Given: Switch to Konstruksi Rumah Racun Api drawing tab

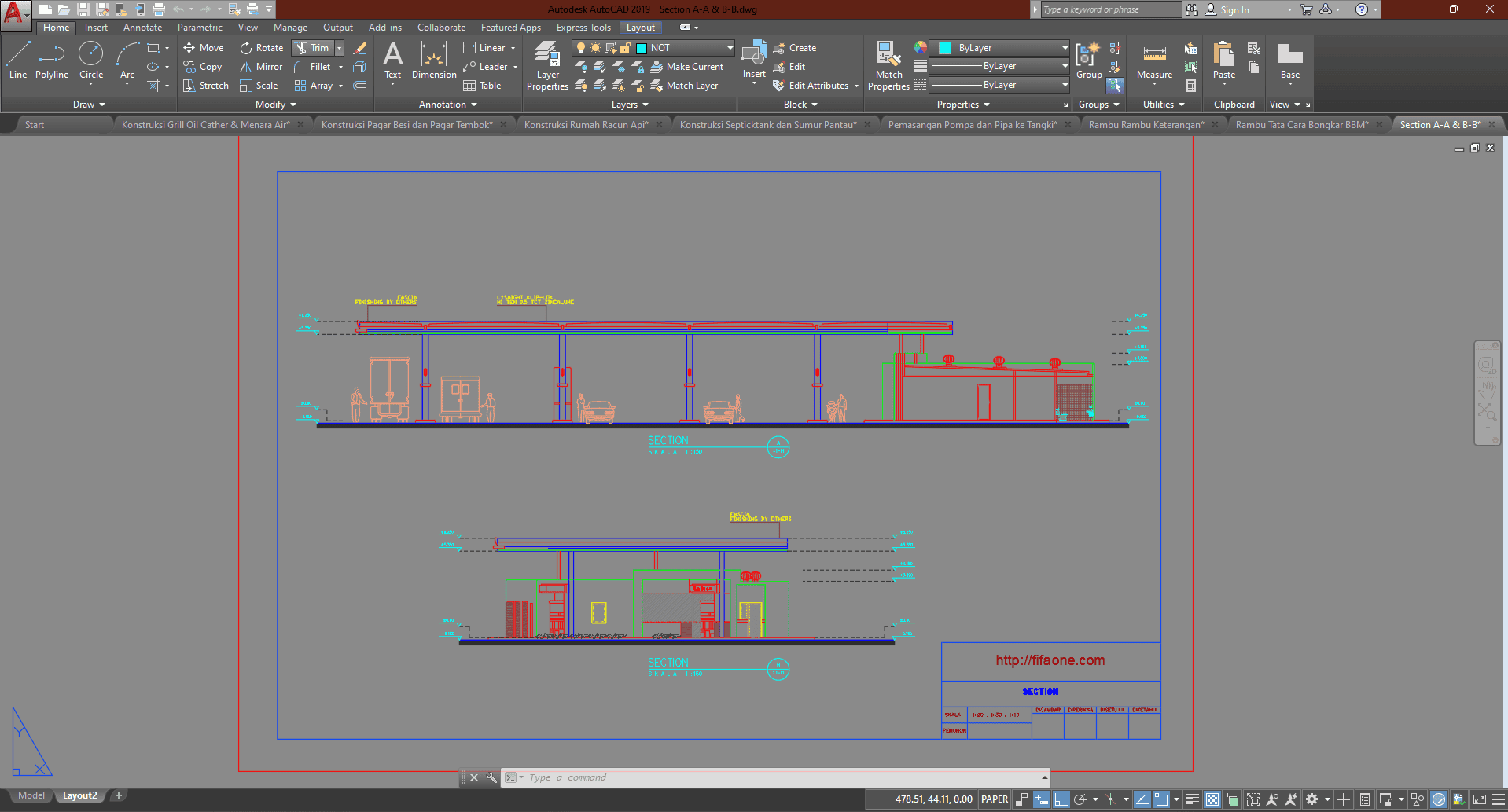Looking at the screenshot, I should (x=586, y=125).
